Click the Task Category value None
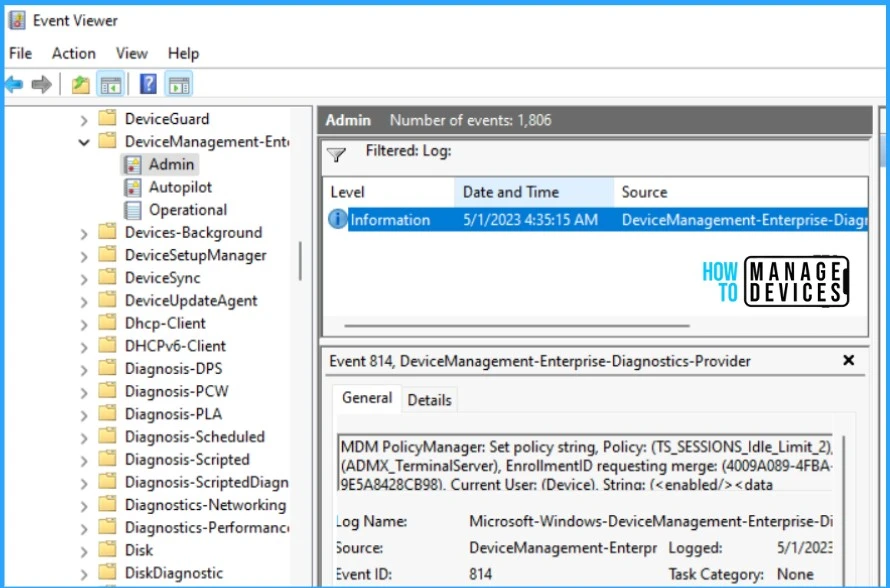The height and width of the screenshot is (588, 890). (x=795, y=574)
